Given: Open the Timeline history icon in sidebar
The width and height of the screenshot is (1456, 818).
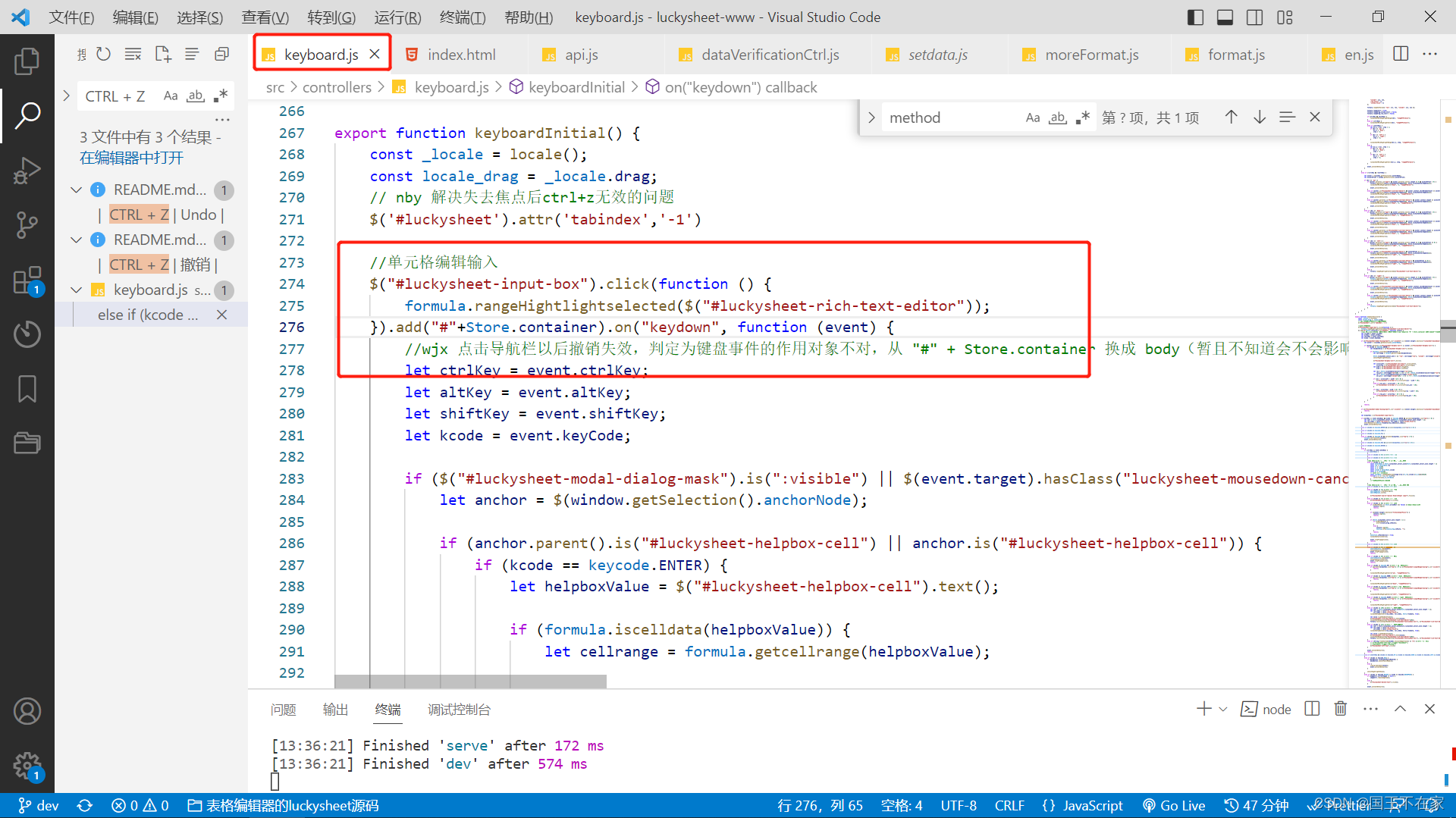Looking at the screenshot, I should tap(27, 334).
